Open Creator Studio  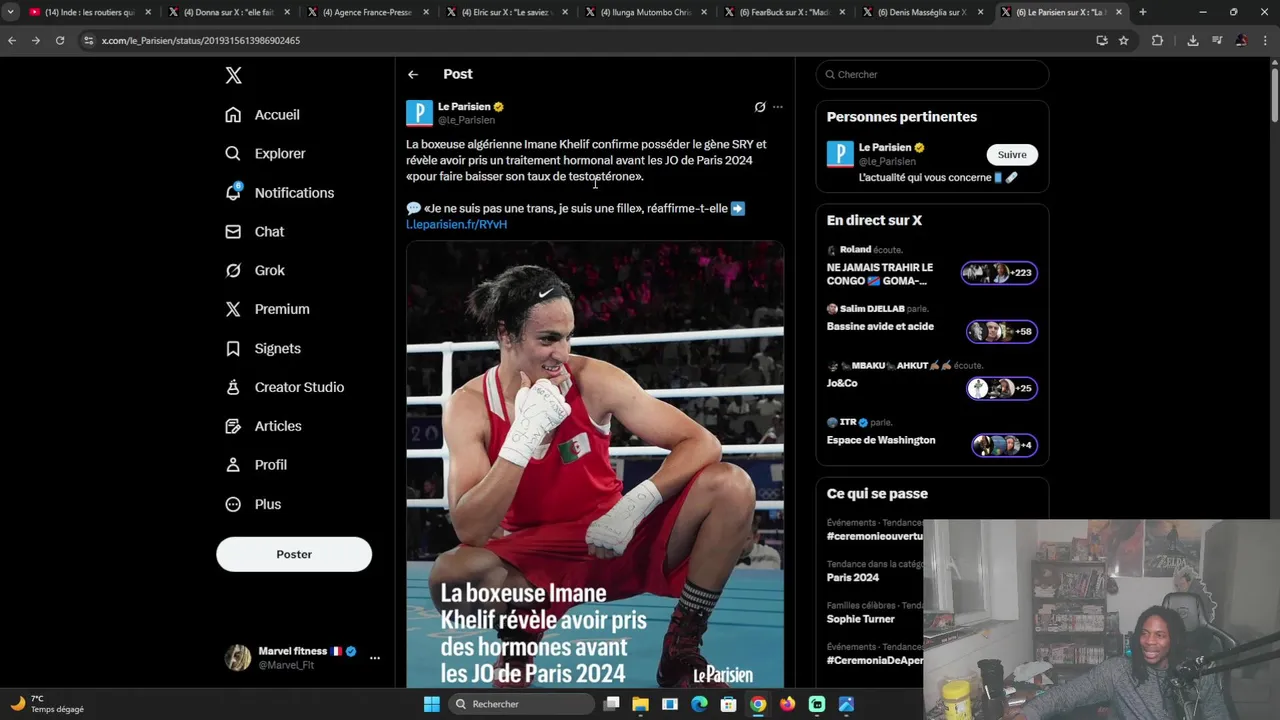coord(285,388)
